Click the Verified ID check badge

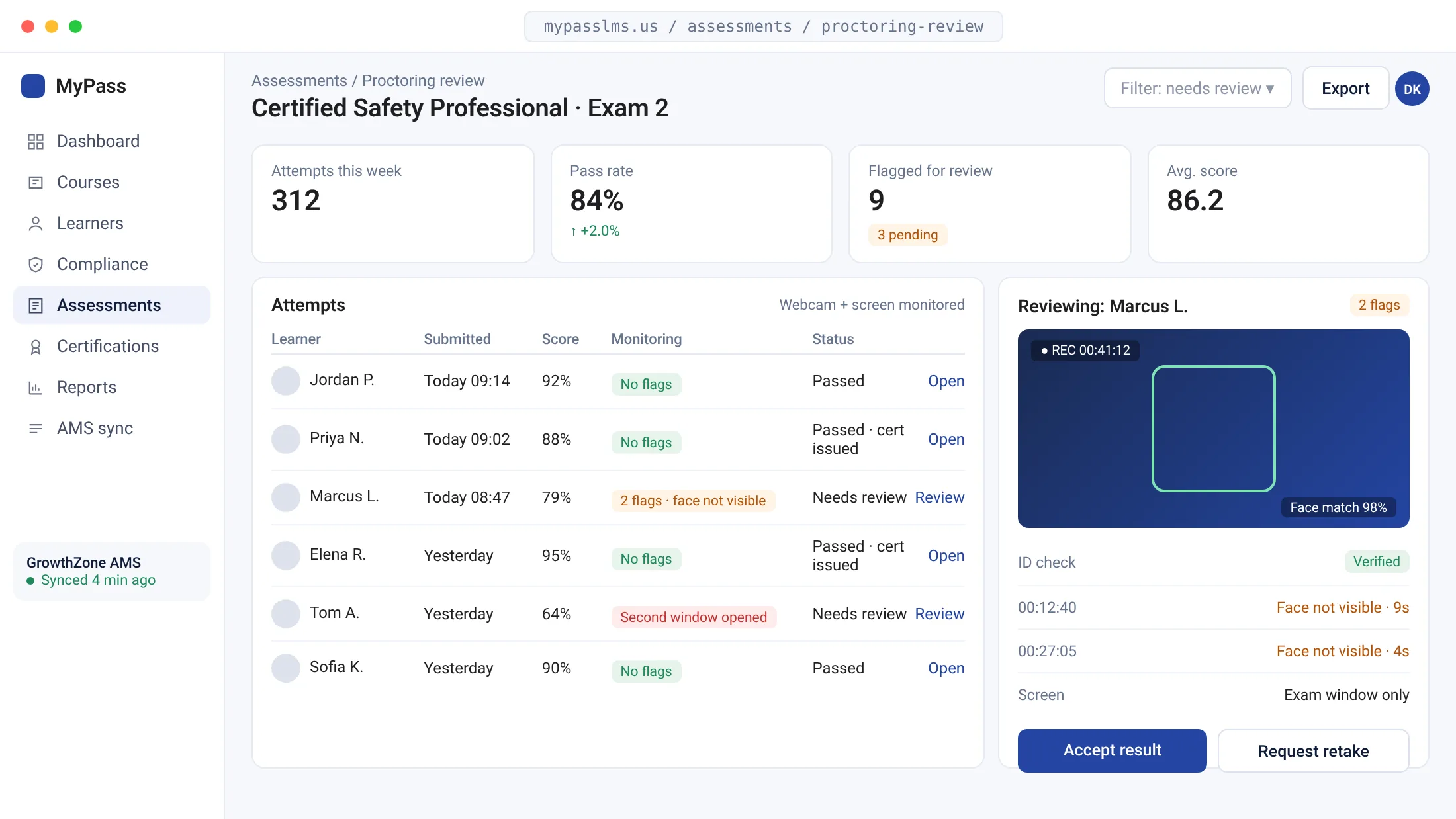click(1377, 562)
